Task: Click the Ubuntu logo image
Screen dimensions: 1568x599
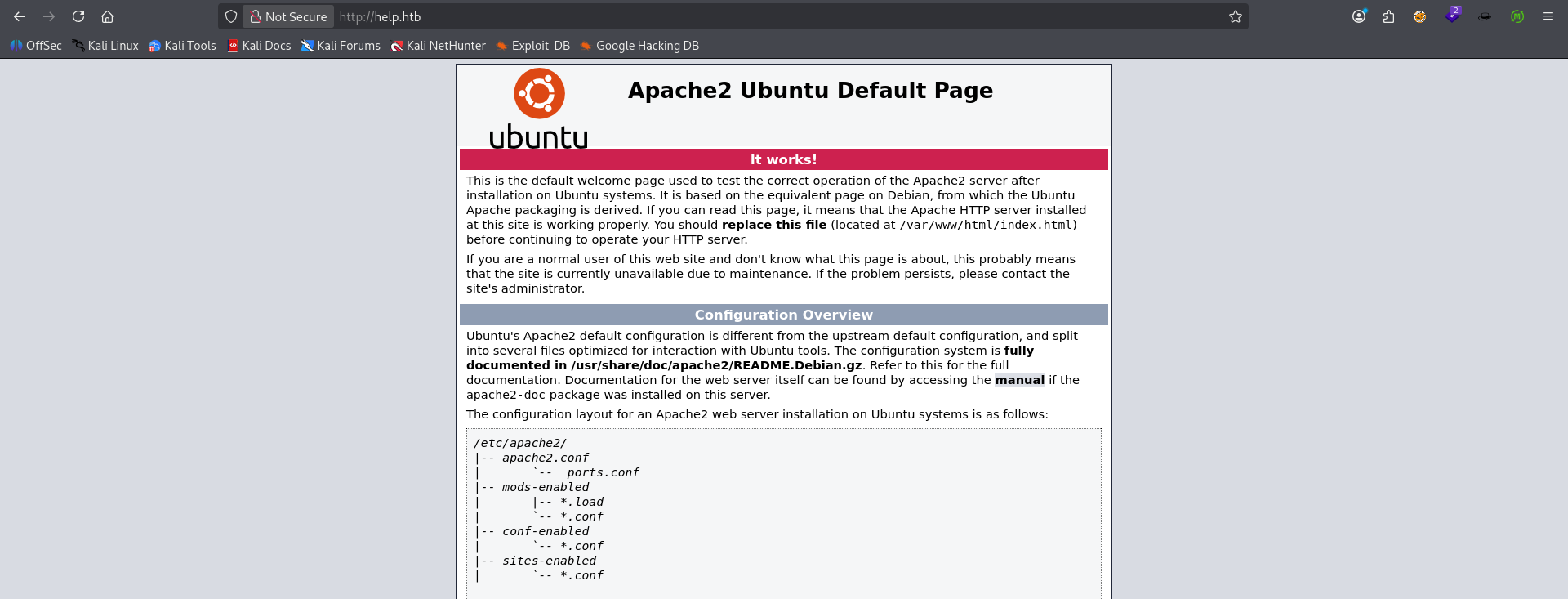Action: click(539, 109)
